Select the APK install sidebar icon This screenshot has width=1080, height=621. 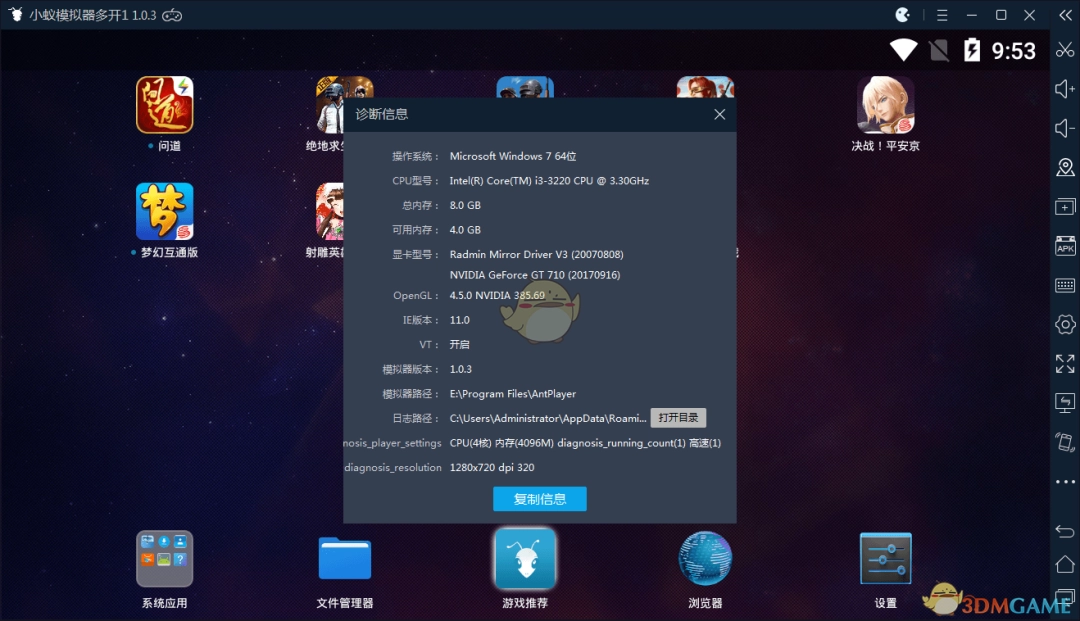1064,245
